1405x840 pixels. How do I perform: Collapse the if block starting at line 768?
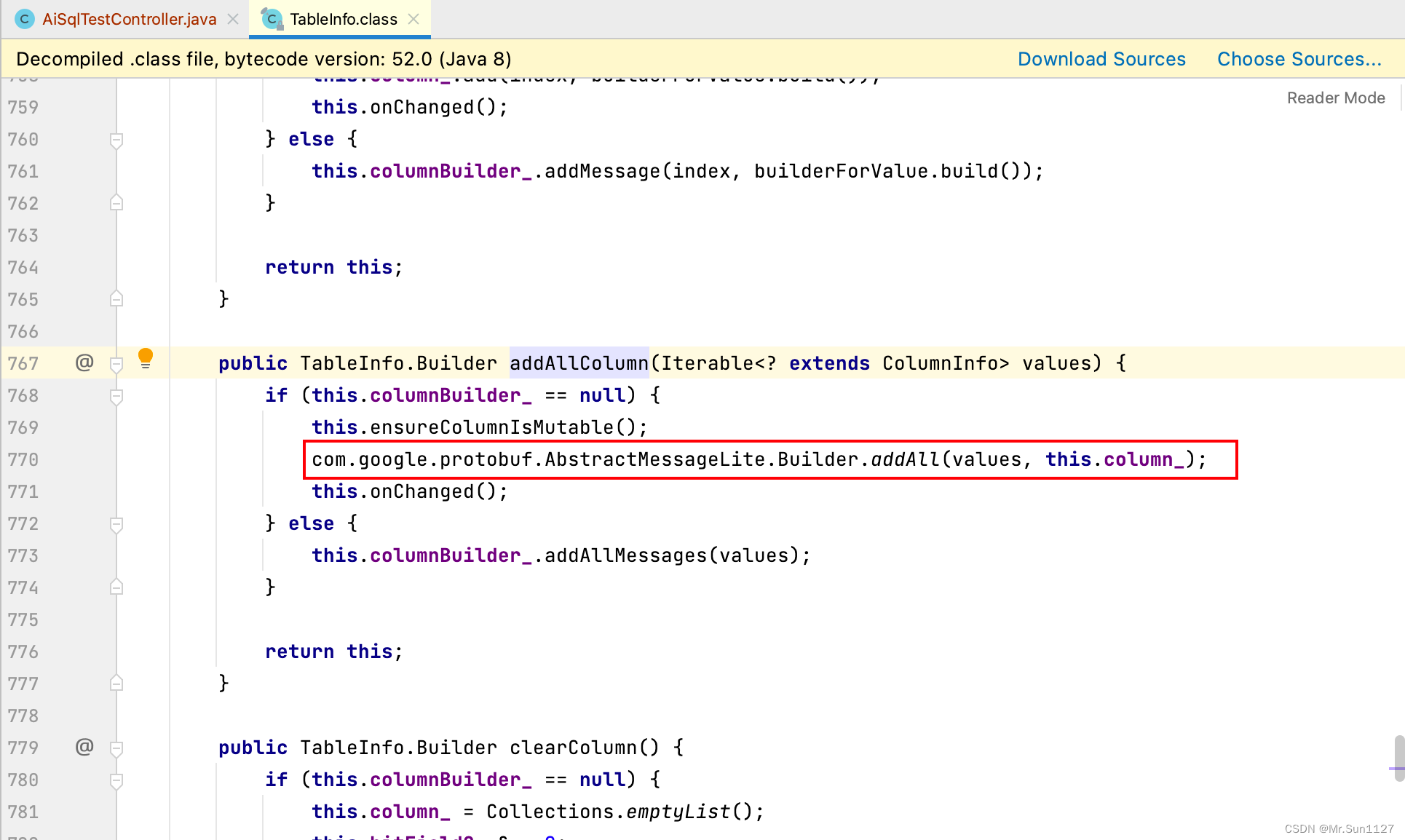click(x=116, y=397)
